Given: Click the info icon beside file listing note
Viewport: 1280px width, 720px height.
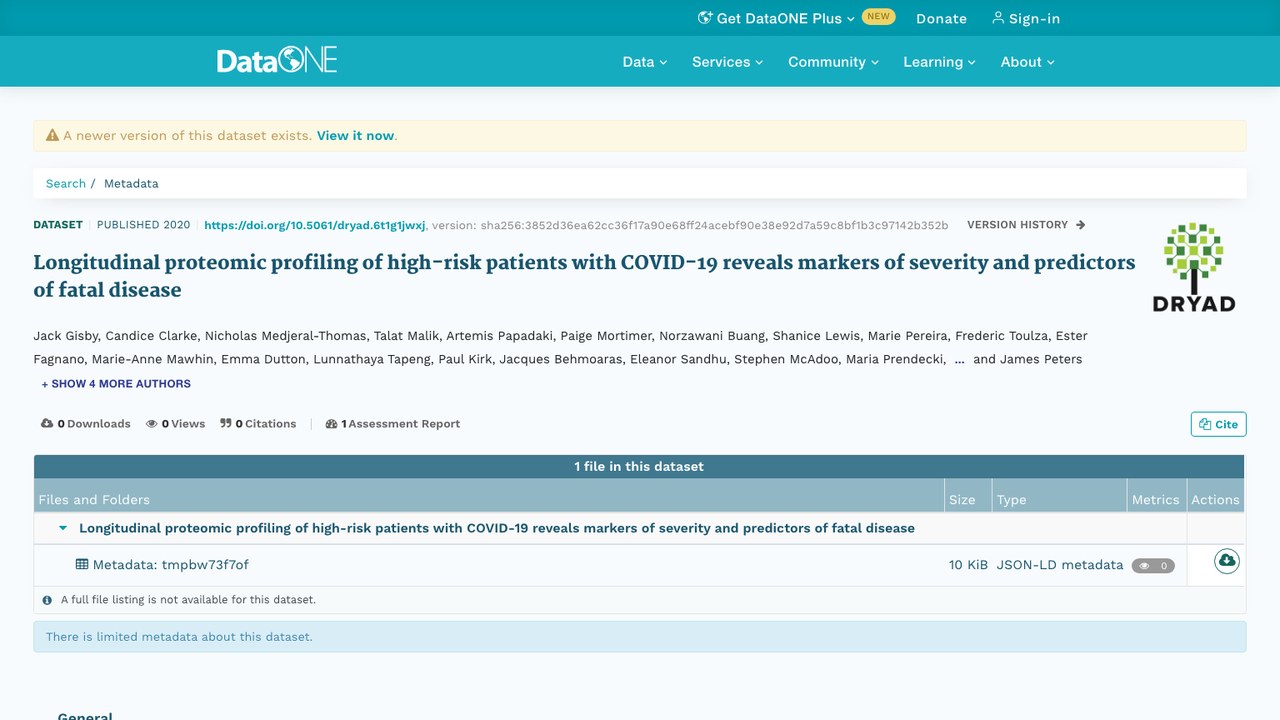Looking at the screenshot, I should [x=47, y=600].
